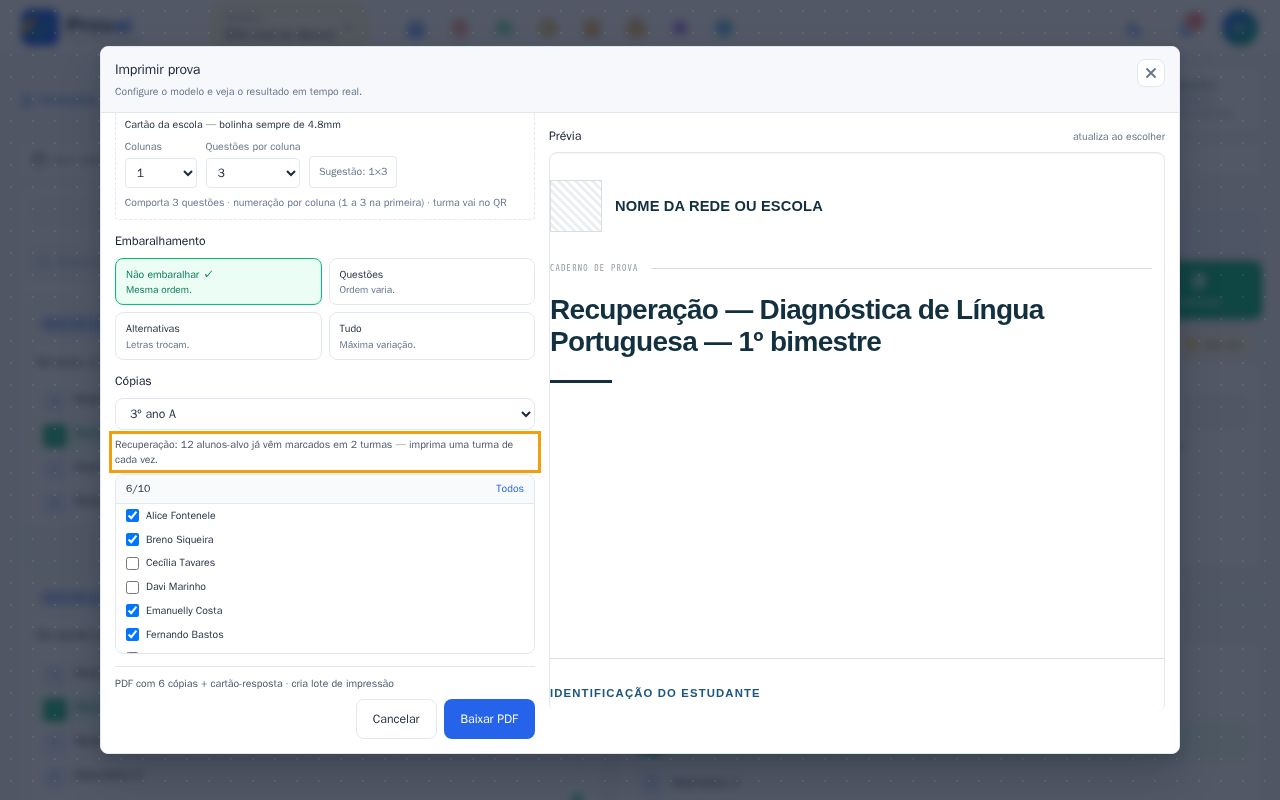1280x800 pixels.
Task: Click the Embaralhamento section label
Action: pyautogui.click(x=160, y=241)
